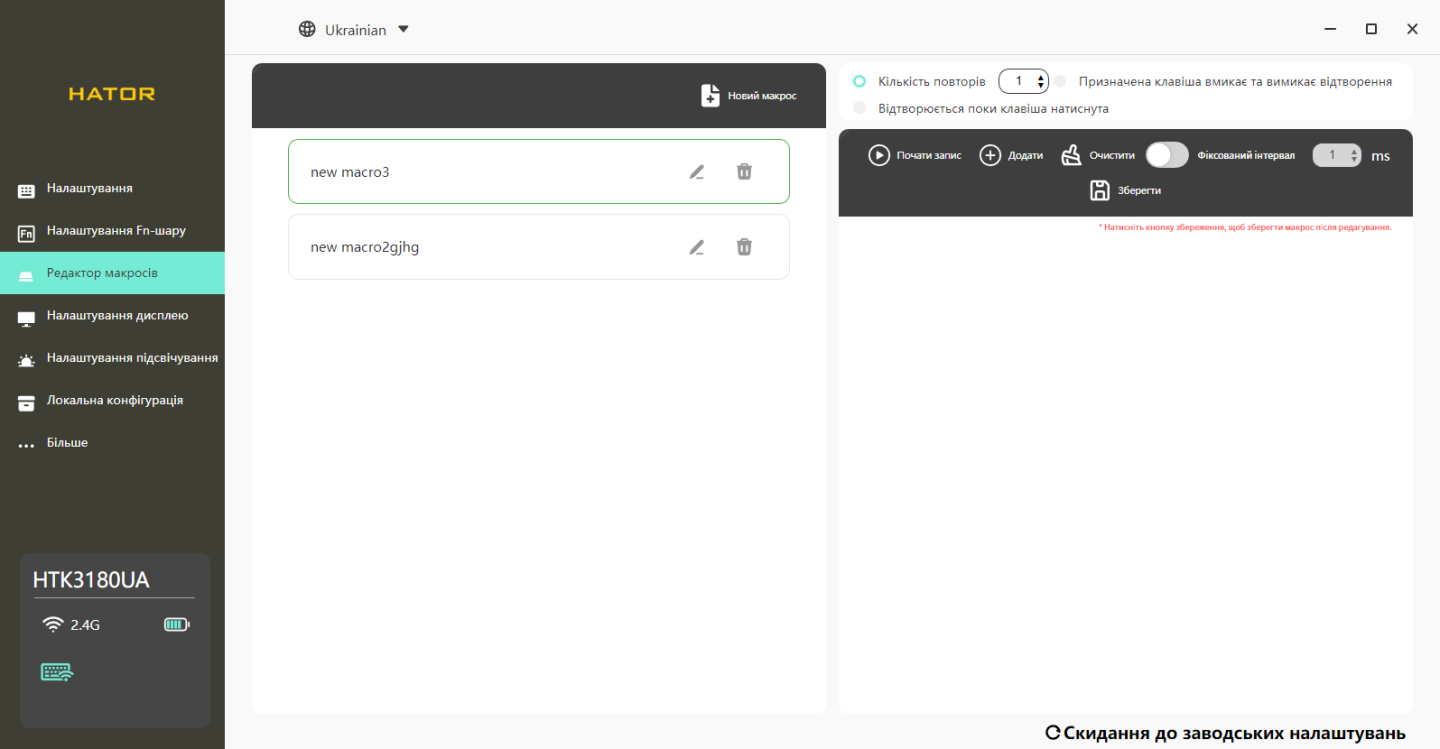
Task: Click the keyboard icon beside Налаштування
Action: [x=26, y=190]
